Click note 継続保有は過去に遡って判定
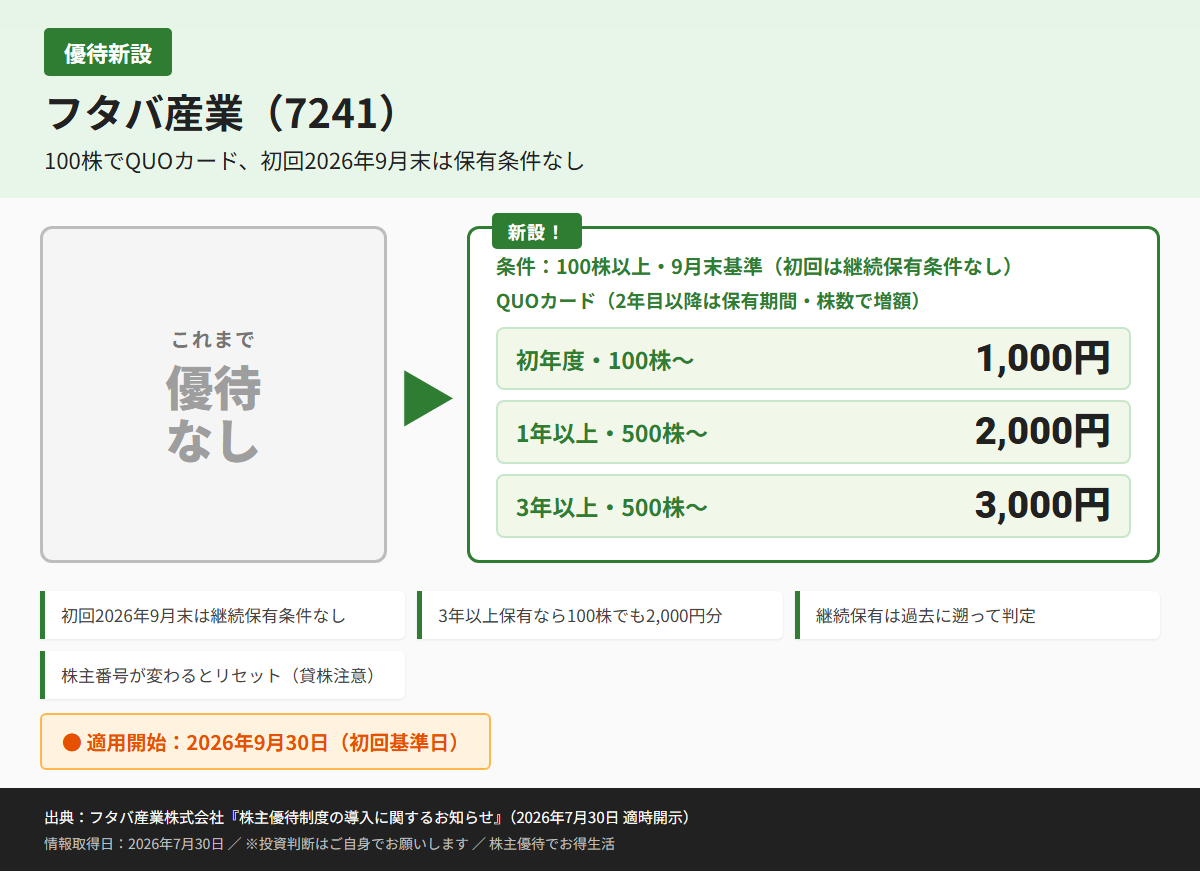 point(977,615)
